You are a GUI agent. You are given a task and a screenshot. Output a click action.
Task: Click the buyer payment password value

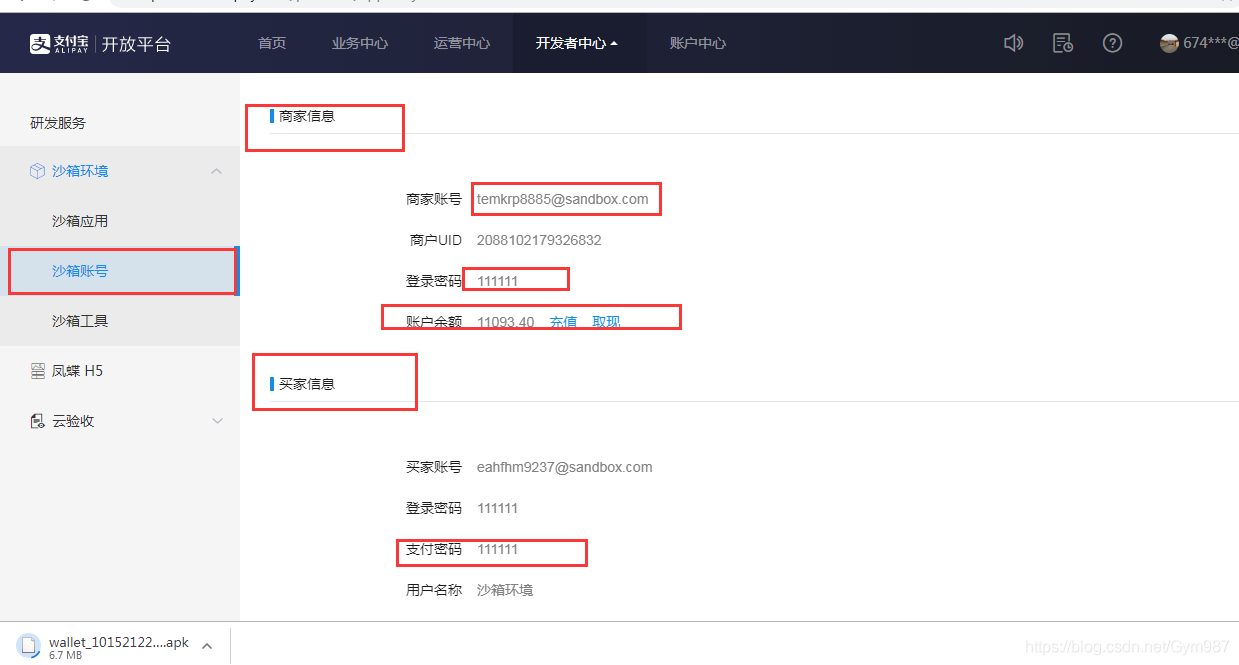[497, 549]
